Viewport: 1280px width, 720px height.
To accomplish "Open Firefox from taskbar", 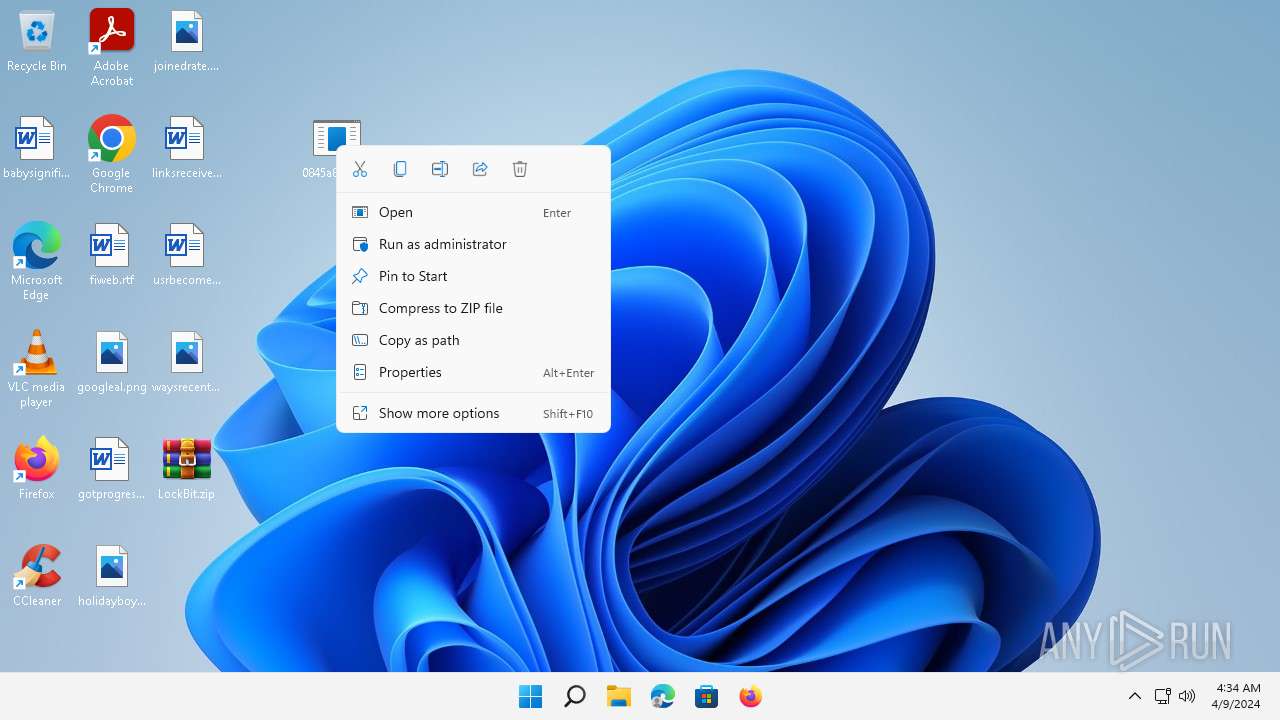I will 751,696.
